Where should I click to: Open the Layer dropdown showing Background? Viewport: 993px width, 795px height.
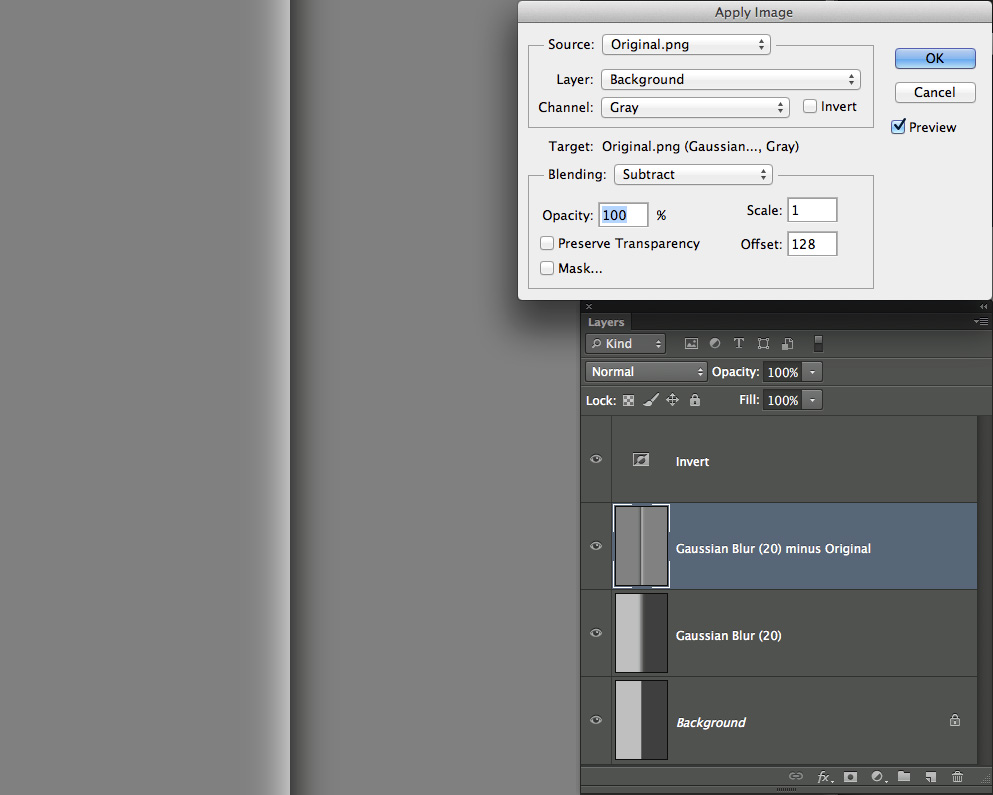click(x=731, y=79)
